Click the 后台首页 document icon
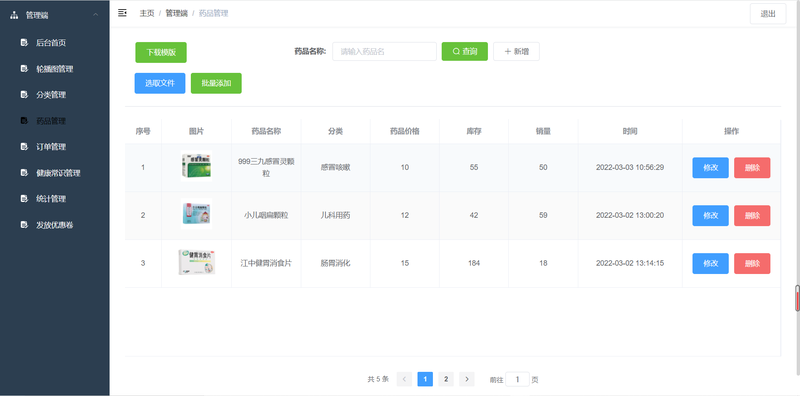This screenshot has width=800, height=396. [x=24, y=42]
